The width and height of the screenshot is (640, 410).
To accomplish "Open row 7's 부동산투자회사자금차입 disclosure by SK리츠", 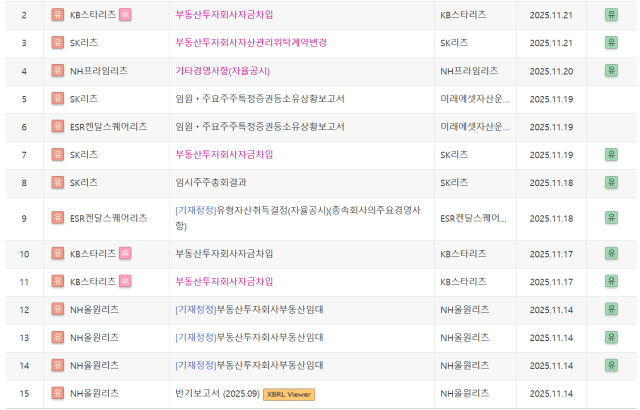I will pos(224,155).
